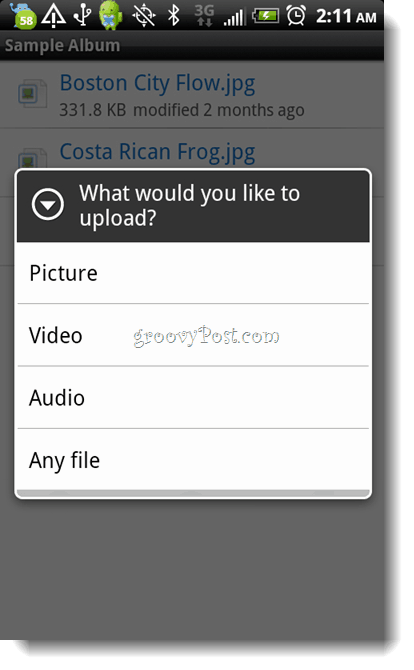The height and width of the screenshot is (670, 414).
Task: Tap the Sample Album title bar
Action: coord(192,45)
